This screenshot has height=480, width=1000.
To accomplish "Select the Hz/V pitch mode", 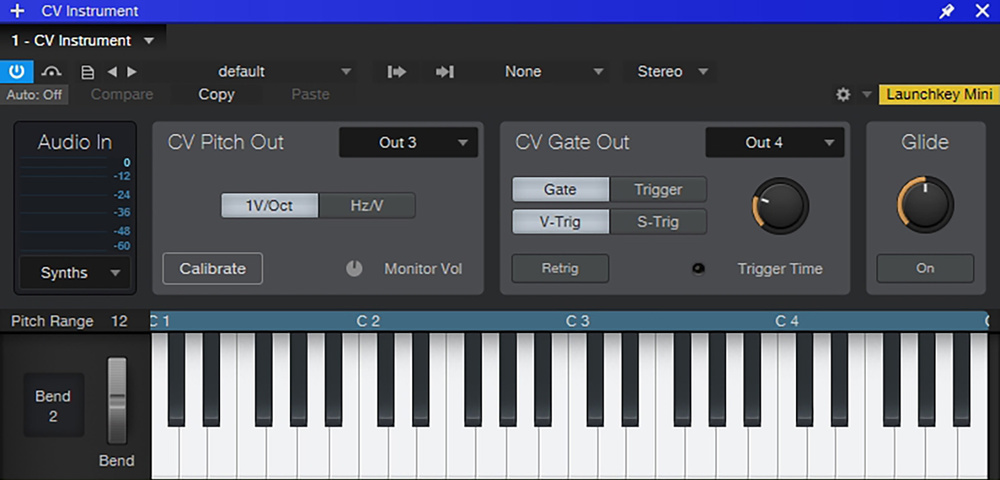I will [x=367, y=205].
